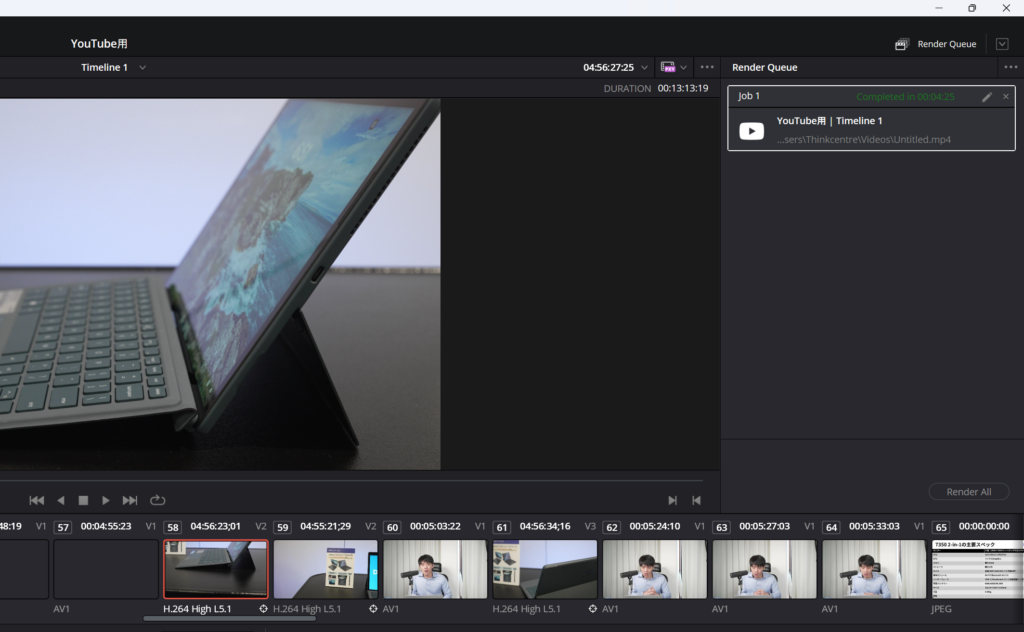Restore down the application window
The width and height of the screenshot is (1024, 632).
coord(972,8)
